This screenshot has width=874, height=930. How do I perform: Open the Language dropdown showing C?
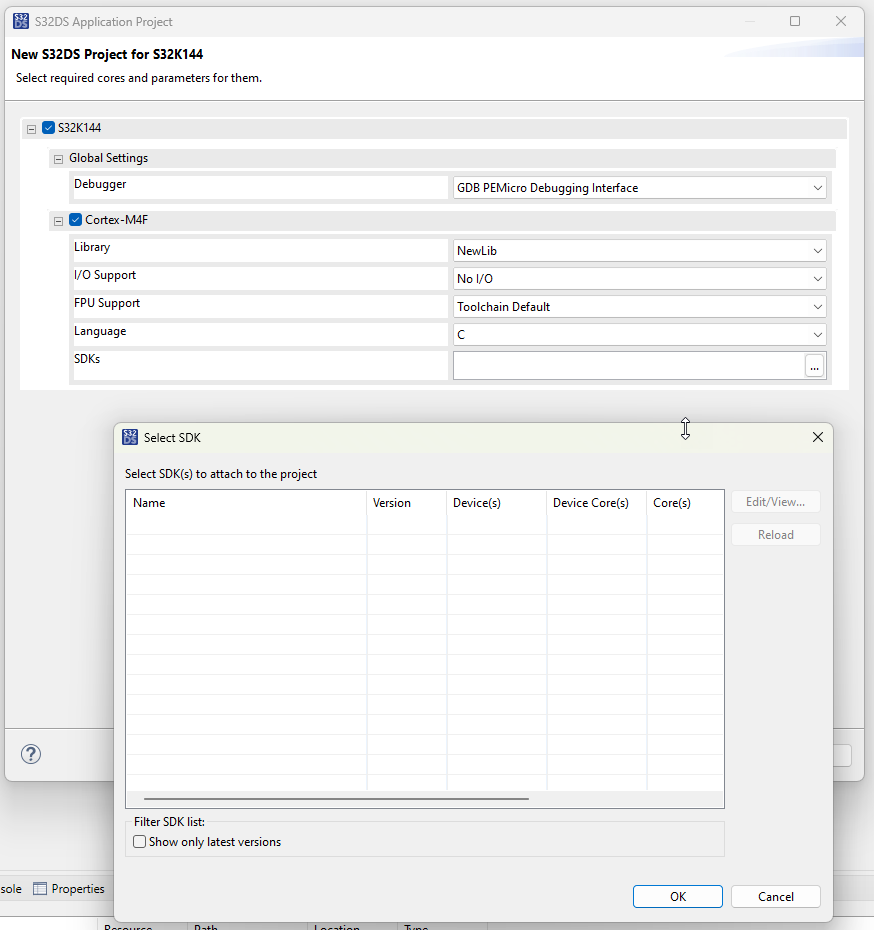tap(818, 334)
